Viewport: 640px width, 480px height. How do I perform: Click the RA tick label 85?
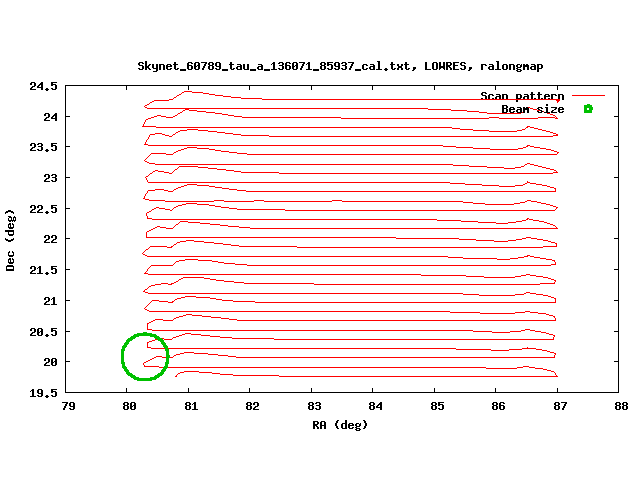pyautogui.click(x=437, y=406)
